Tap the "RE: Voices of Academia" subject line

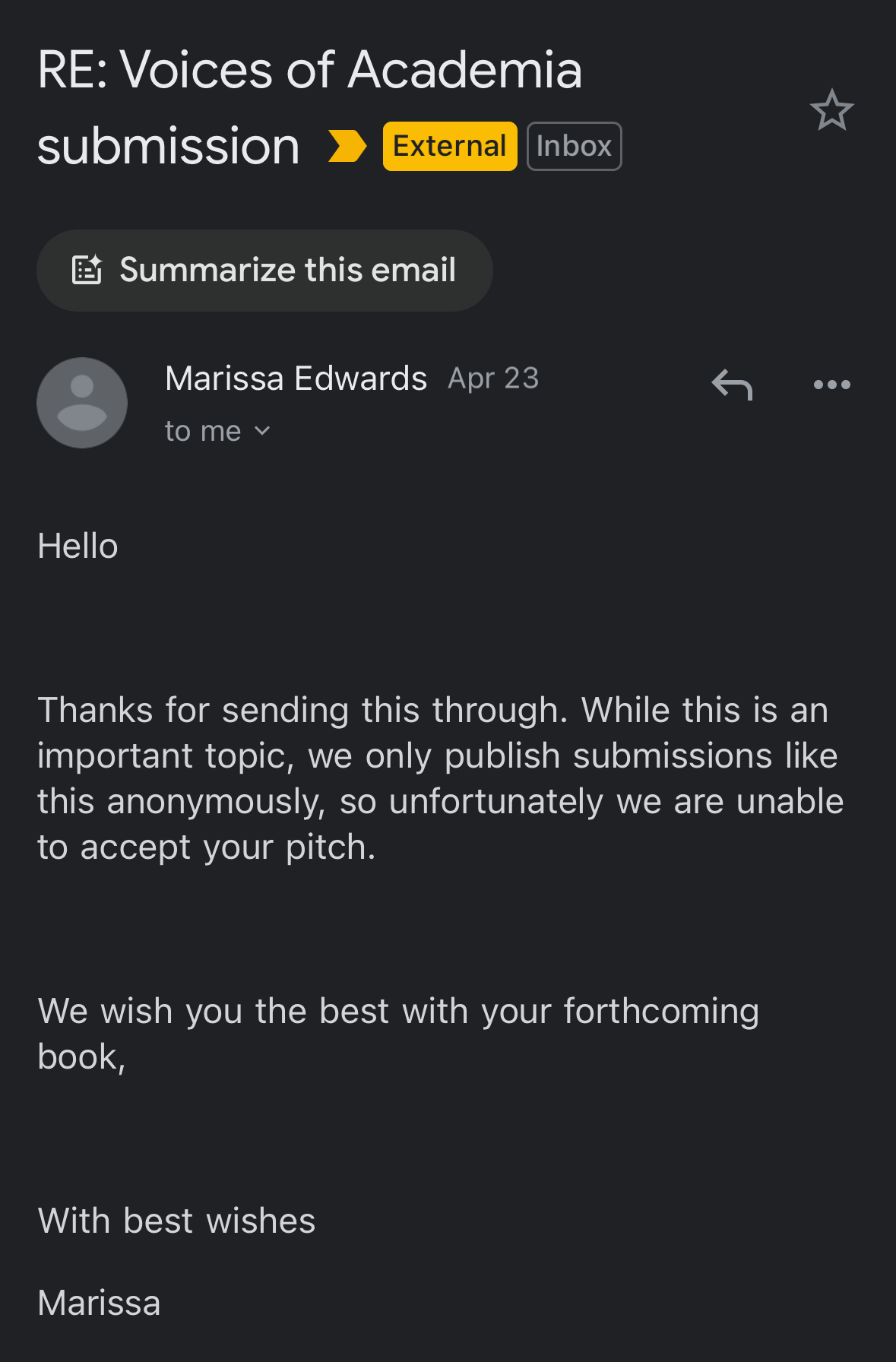(x=309, y=70)
